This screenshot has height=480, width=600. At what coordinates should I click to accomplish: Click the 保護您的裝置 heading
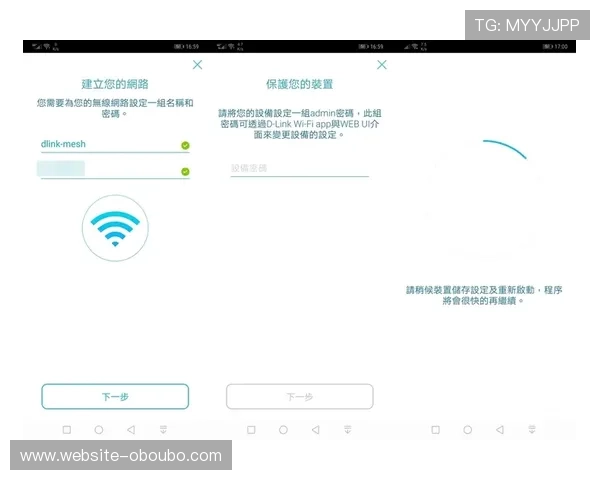coord(300,84)
